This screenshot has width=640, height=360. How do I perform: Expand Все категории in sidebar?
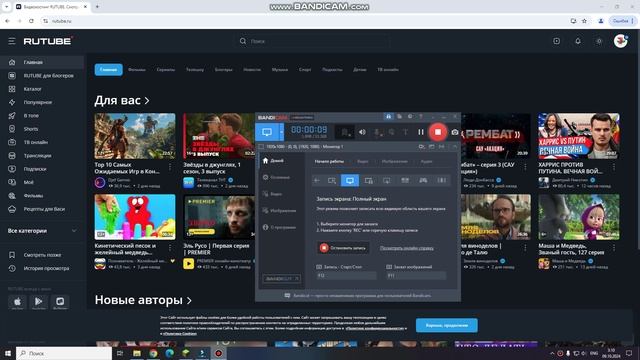click(x=42, y=231)
